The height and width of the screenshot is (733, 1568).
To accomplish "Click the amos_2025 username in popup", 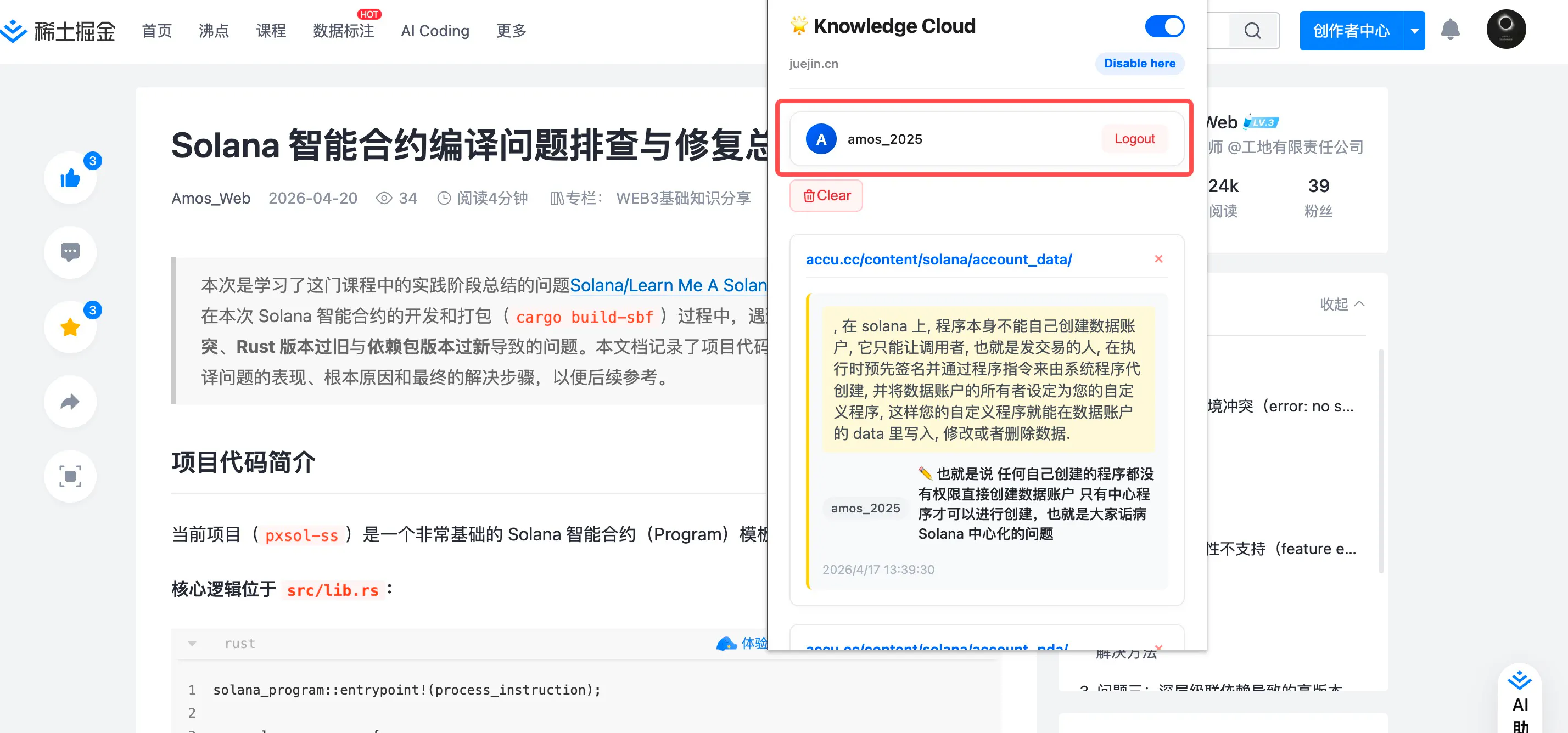I will [884, 139].
